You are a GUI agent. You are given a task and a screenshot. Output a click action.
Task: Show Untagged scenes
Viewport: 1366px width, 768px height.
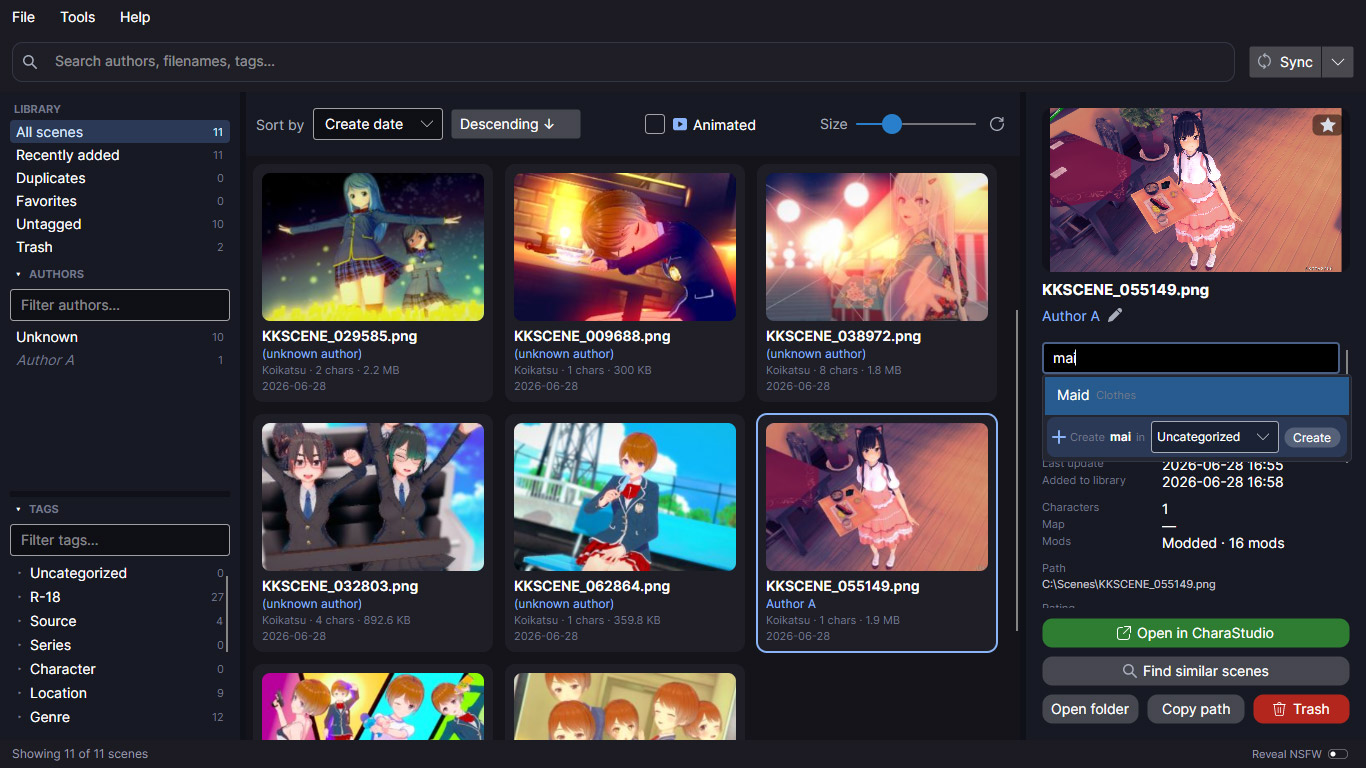120,224
